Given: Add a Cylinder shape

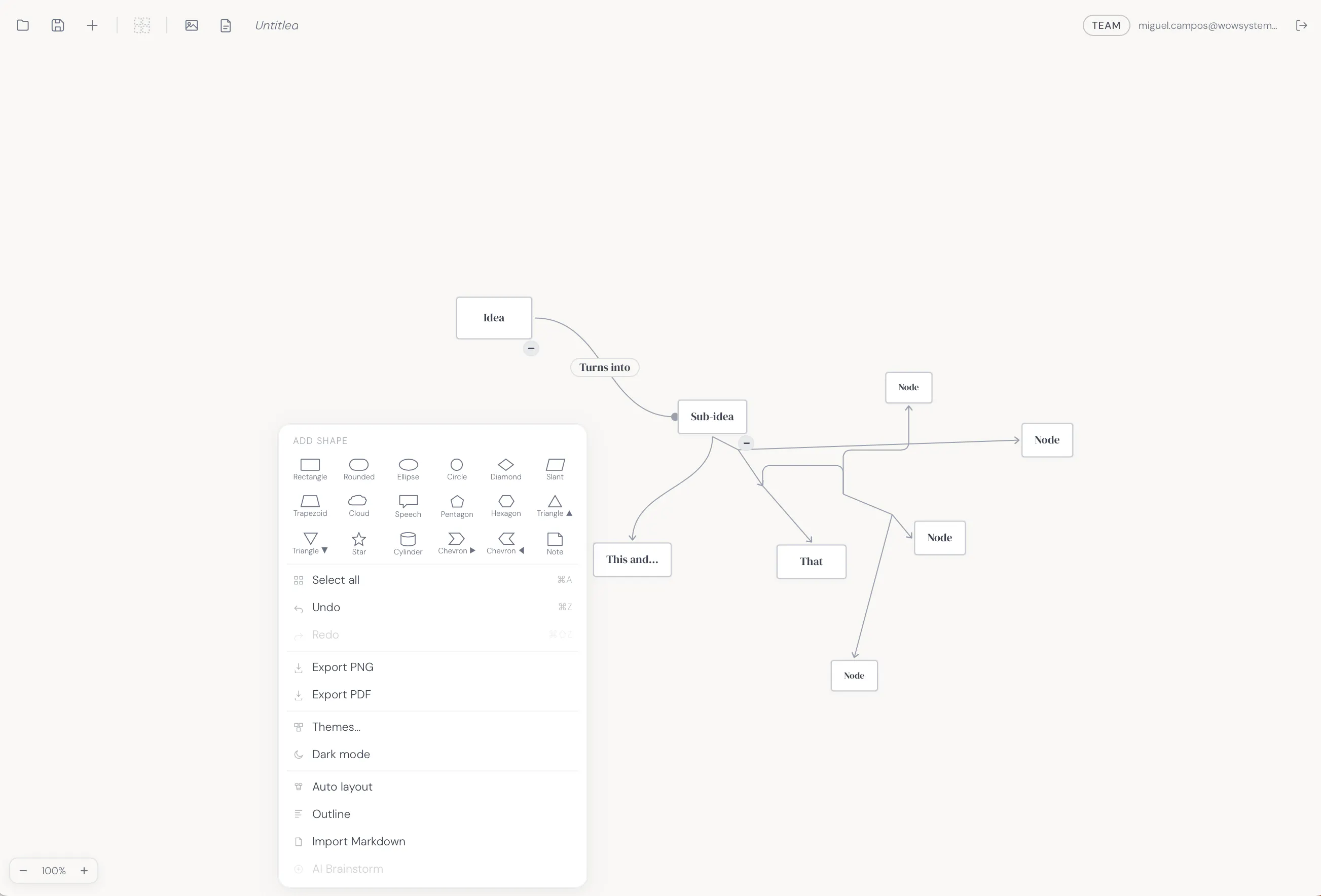Looking at the screenshot, I should pos(408,544).
